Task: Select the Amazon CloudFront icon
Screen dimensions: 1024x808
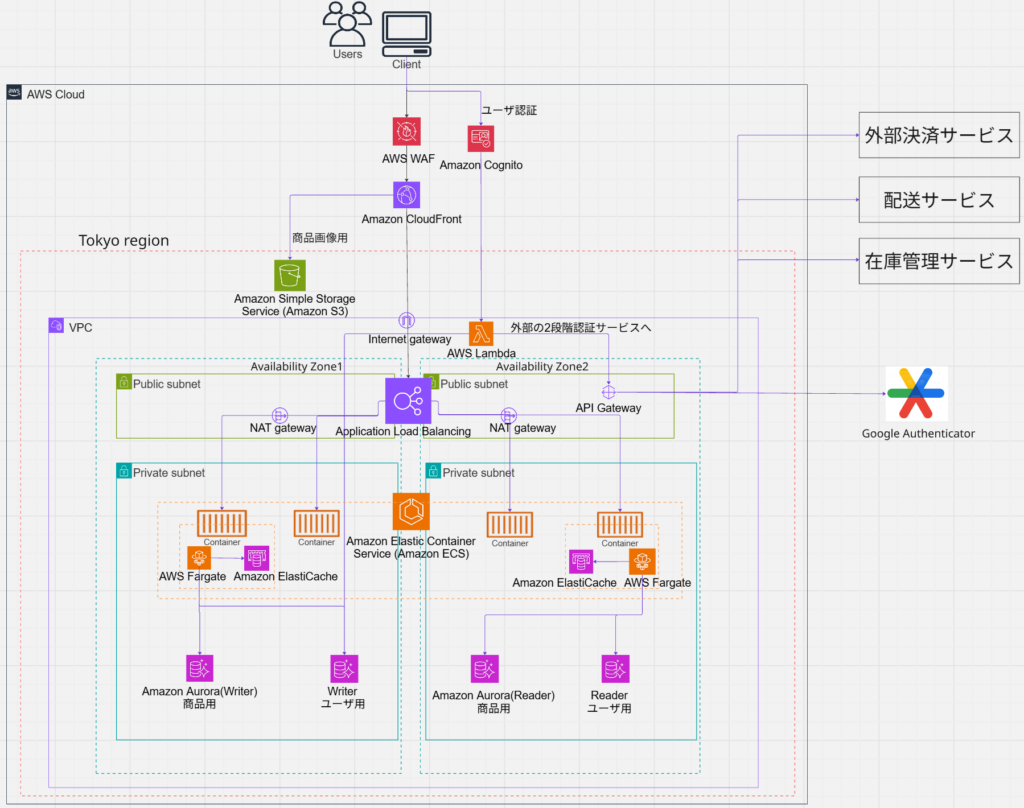Action: click(406, 195)
